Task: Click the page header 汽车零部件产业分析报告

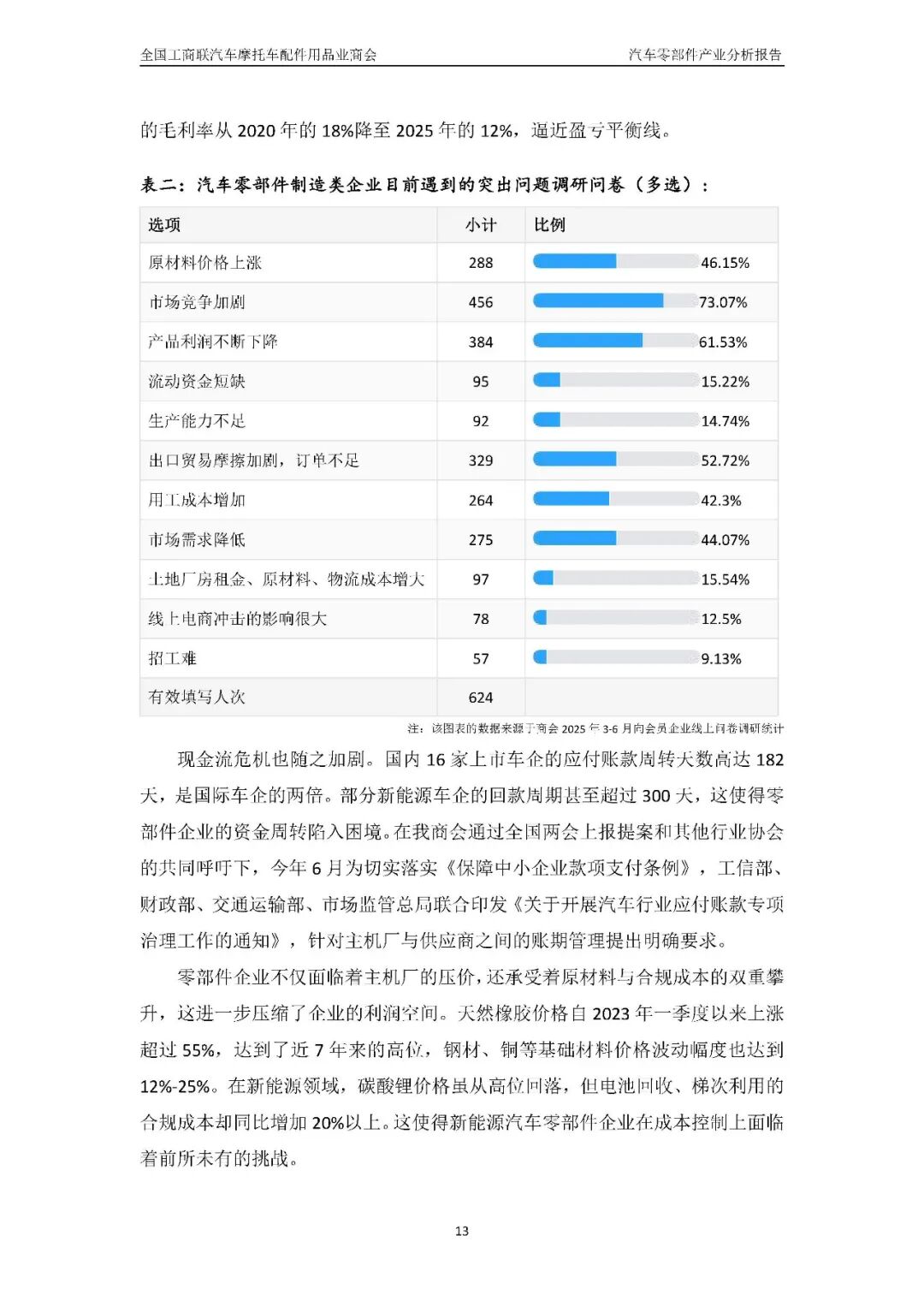Action: 705,55
